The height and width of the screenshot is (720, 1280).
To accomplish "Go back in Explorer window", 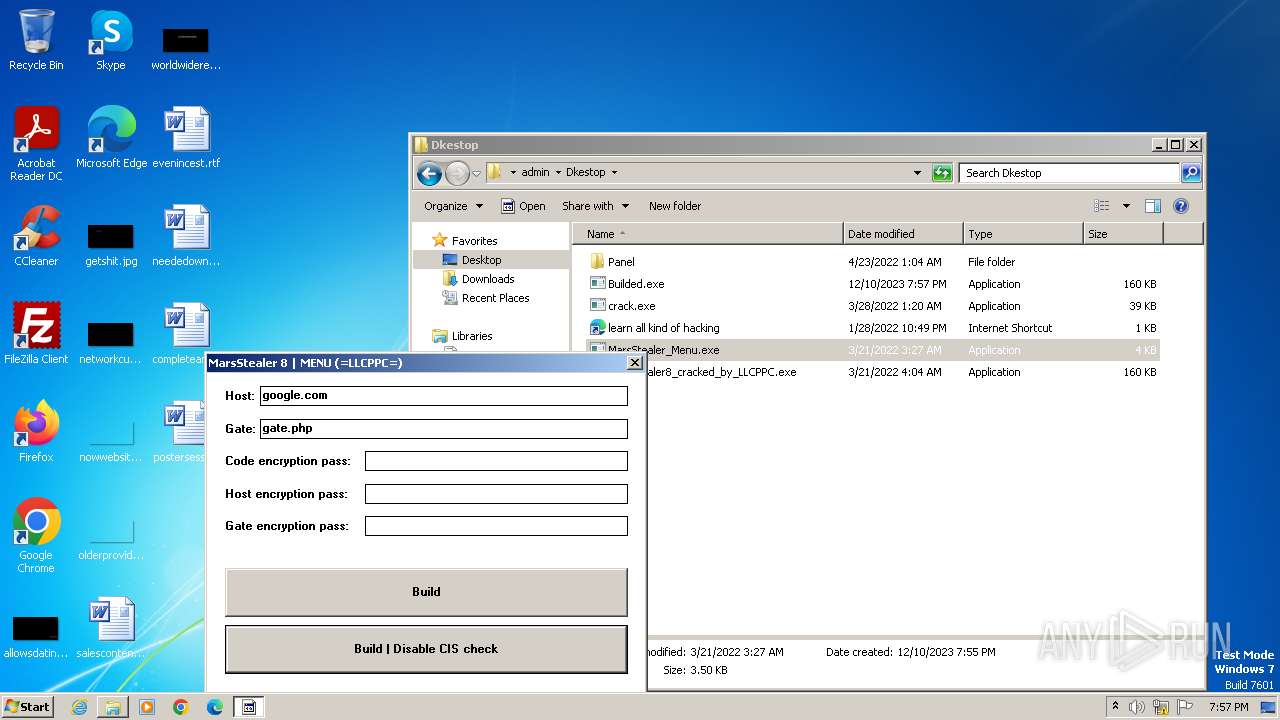I will [x=429, y=173].
